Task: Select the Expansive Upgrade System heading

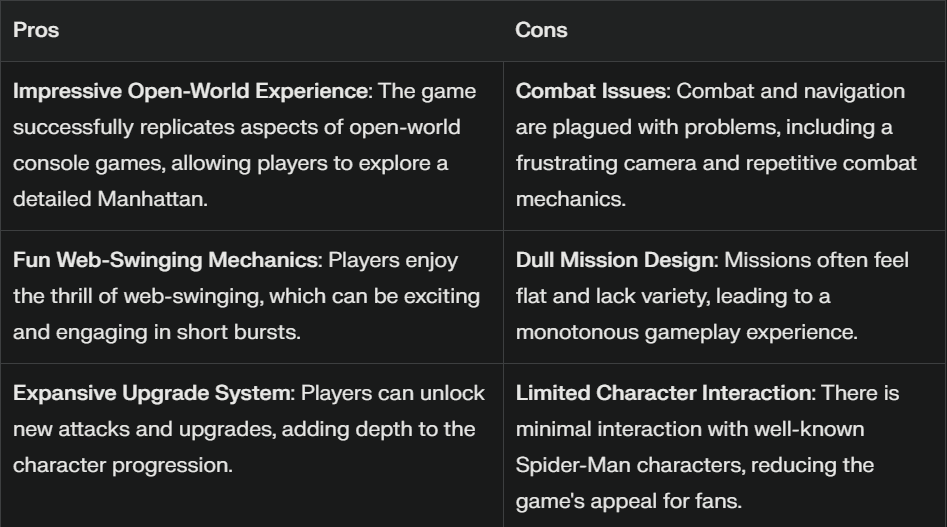Action: pyautogui.click(x=152, y=393)
